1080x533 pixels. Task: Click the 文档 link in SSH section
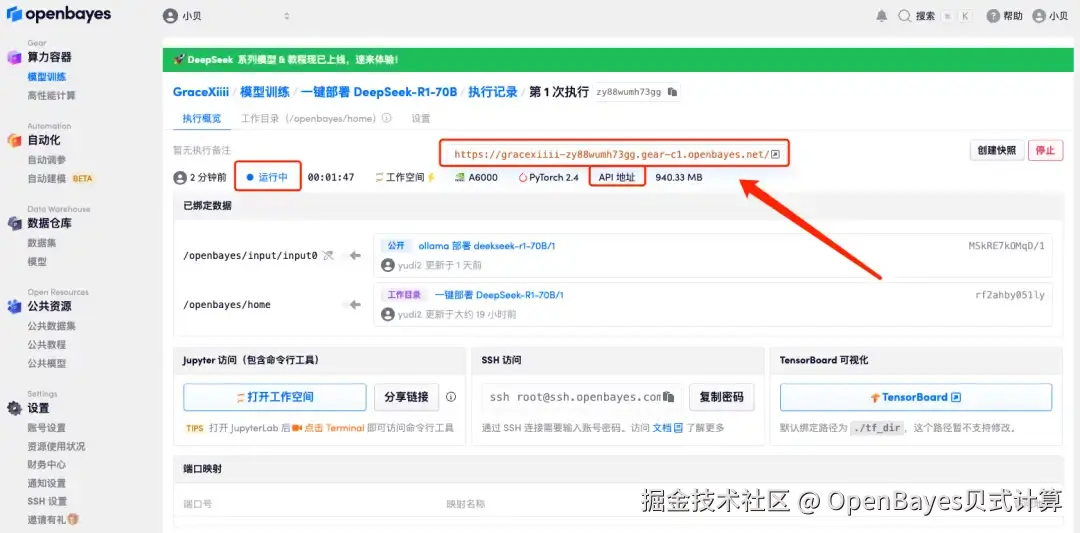click(662, 428)
